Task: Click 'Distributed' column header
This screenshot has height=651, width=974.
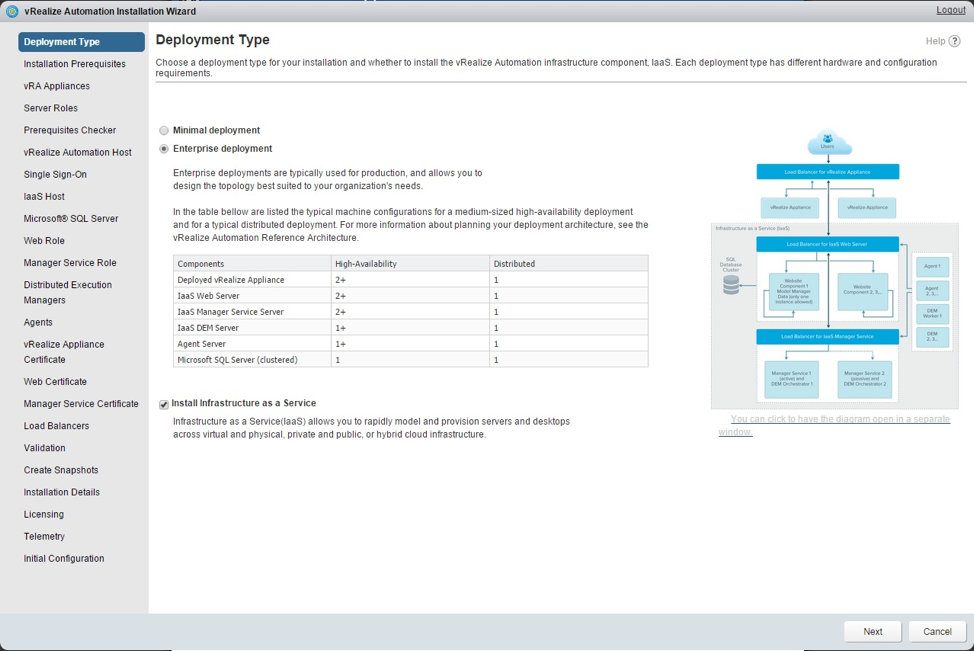Action: (x=569, y=263)
